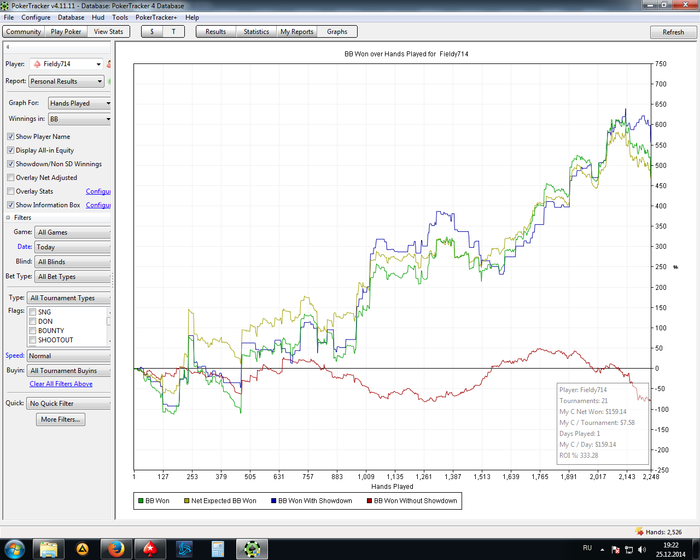Open File menu
Viewport: 700px width, 560px height.
(8, 17)
